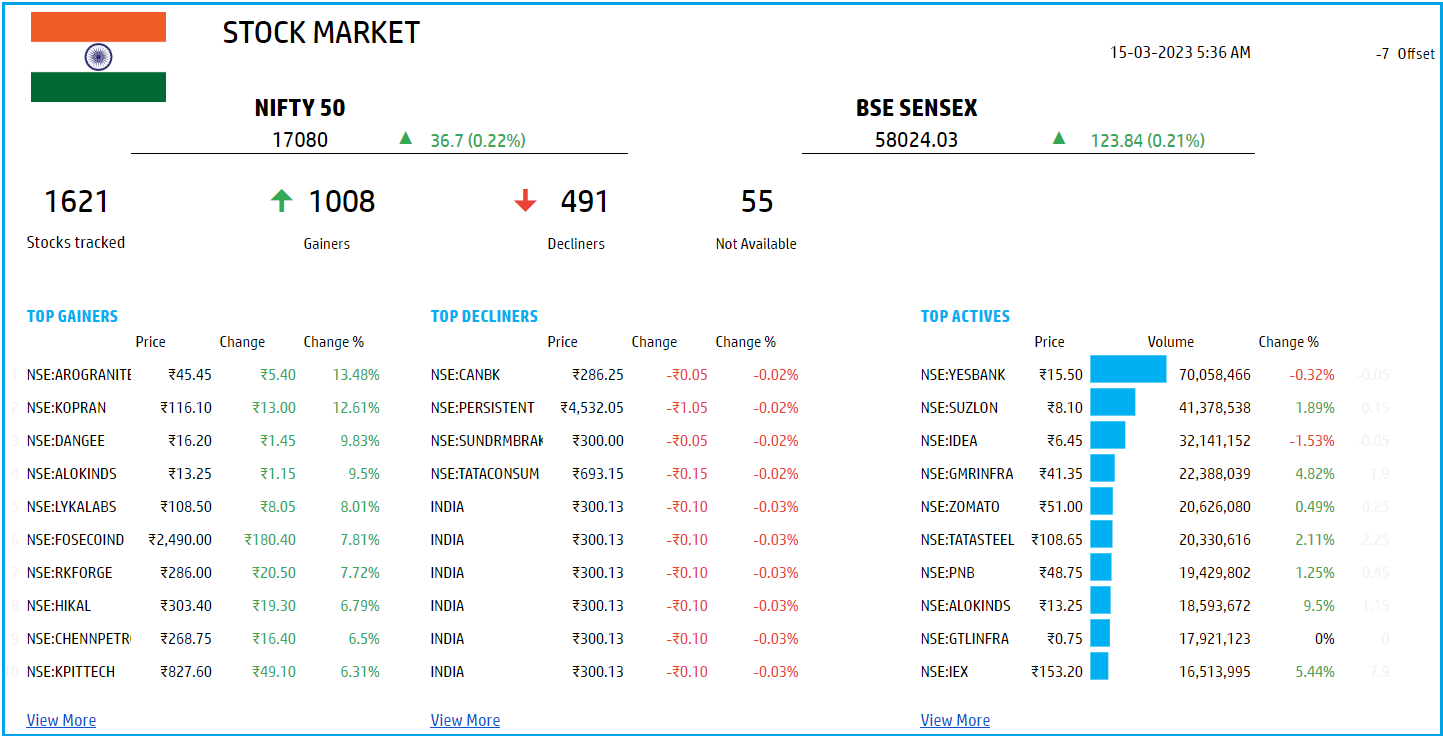Select the NSE:TATASTEEL volume bar
1443x736 pixels.
(1101, 534)
